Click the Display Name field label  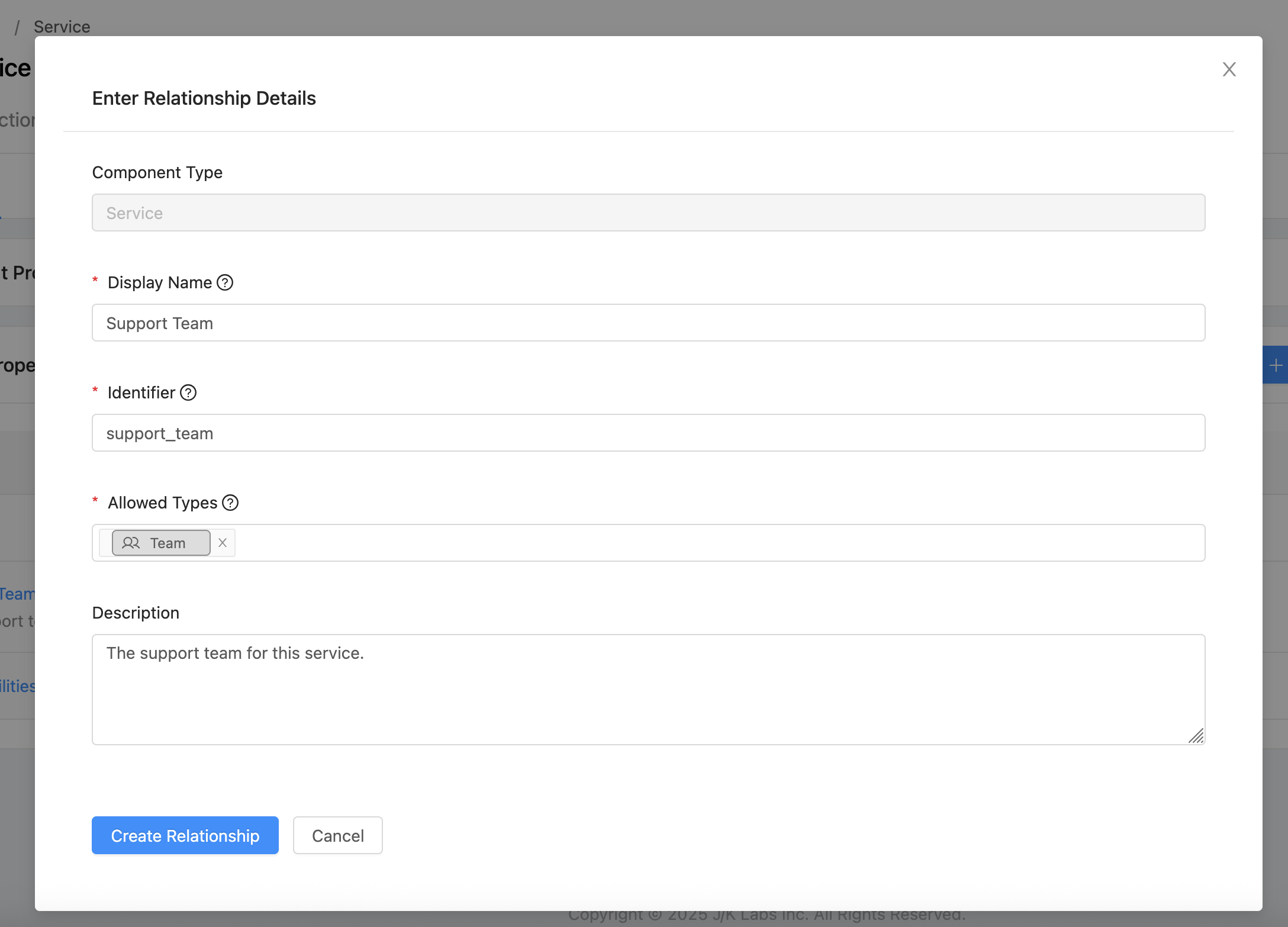click(159, 282)
